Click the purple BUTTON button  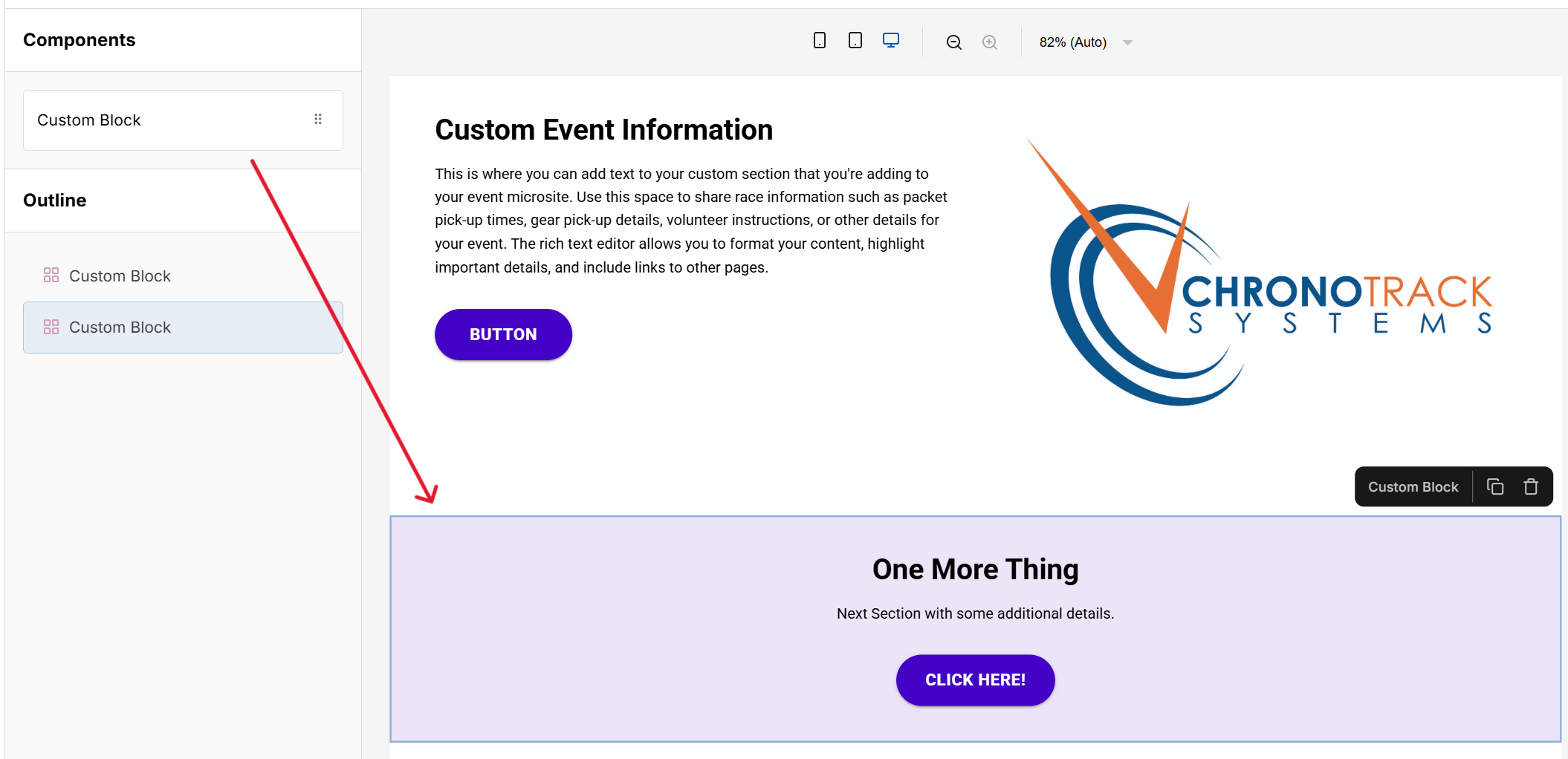click(x=503, y=334)
